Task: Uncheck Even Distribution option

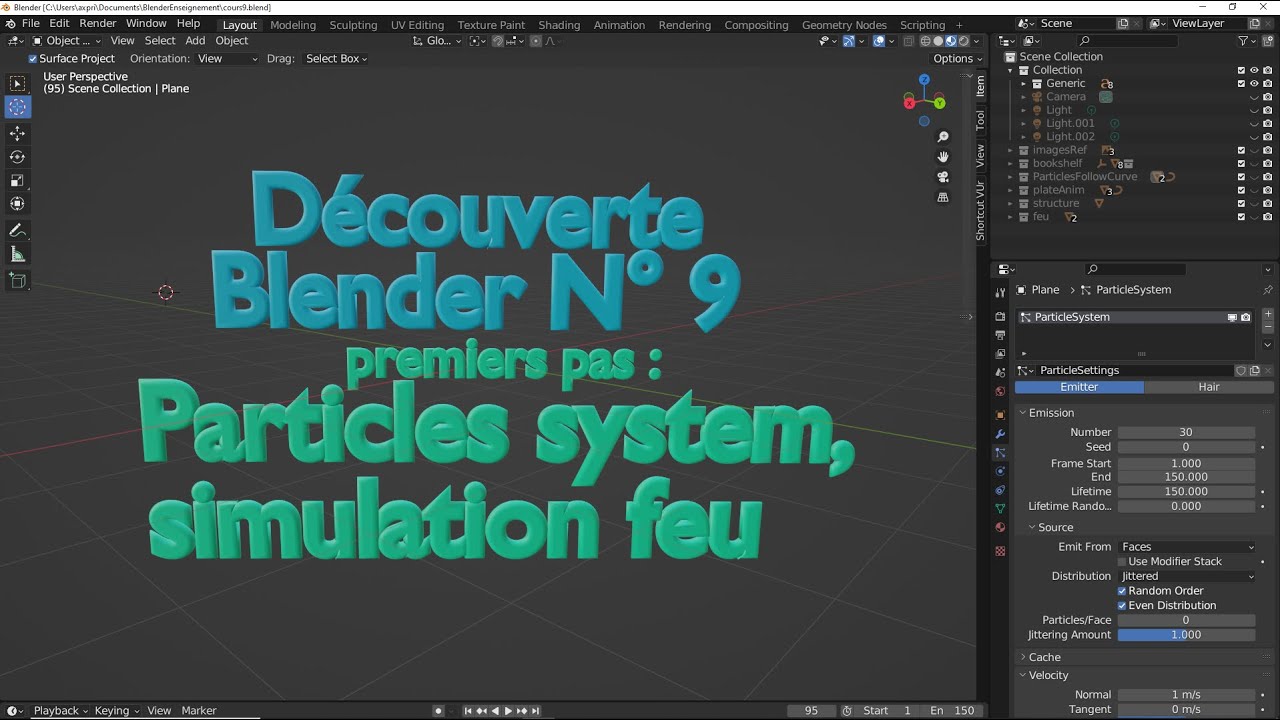Action: tap(1122, 606)
